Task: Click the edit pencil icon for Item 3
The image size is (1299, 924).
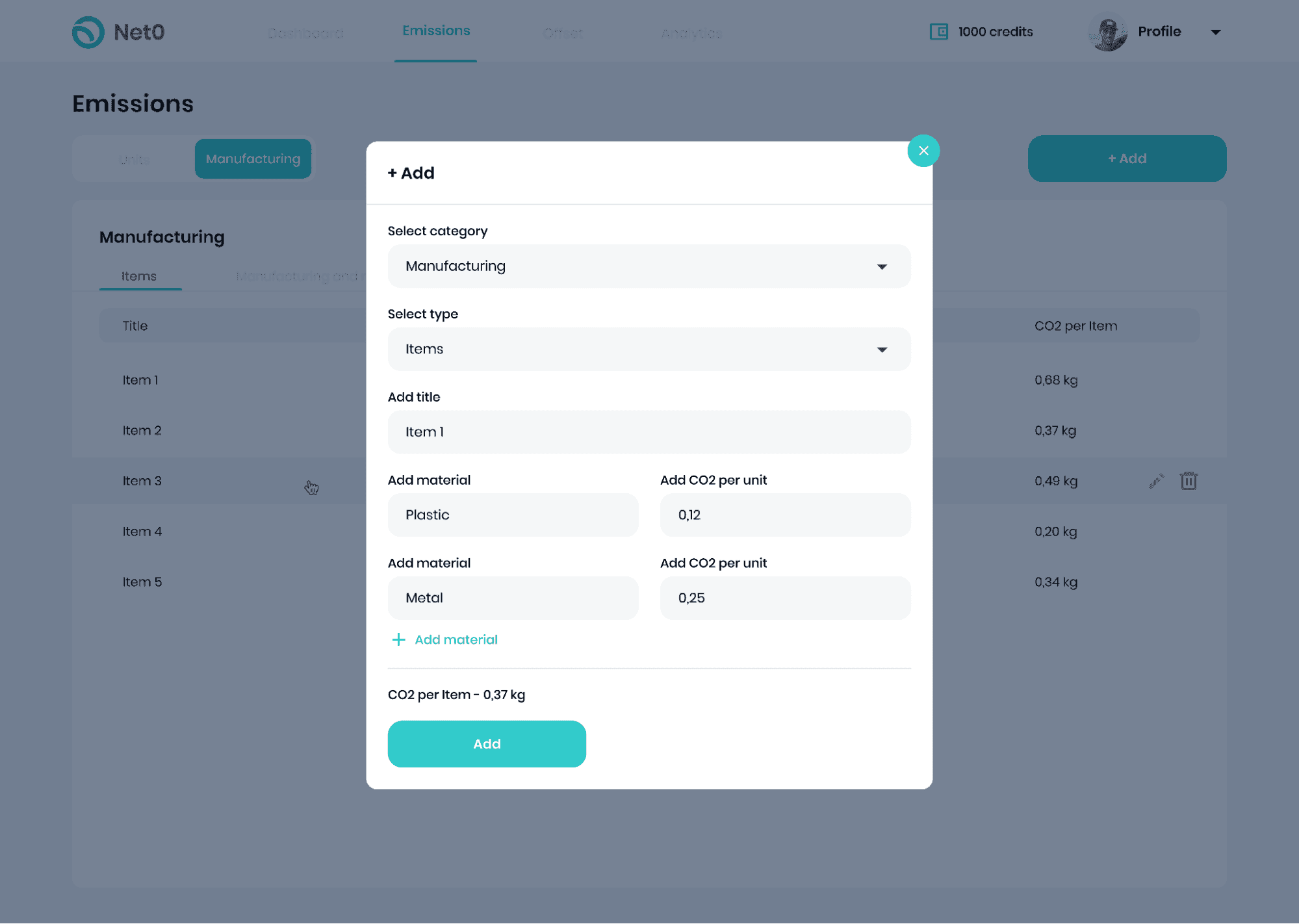Action: pyautogui.click(x=1156, y=481)
